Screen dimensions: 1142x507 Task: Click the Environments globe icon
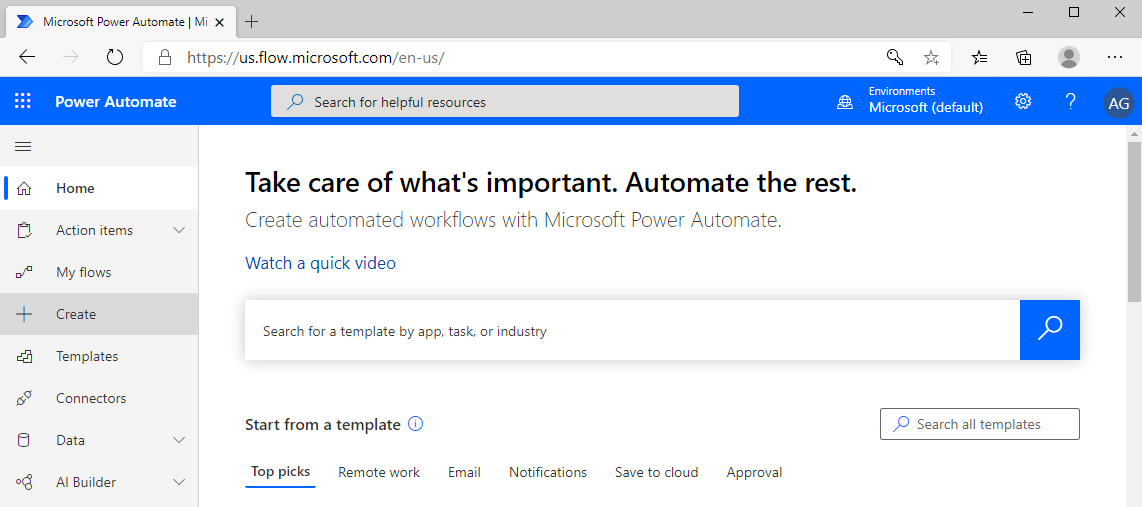(x=845, y=102)
